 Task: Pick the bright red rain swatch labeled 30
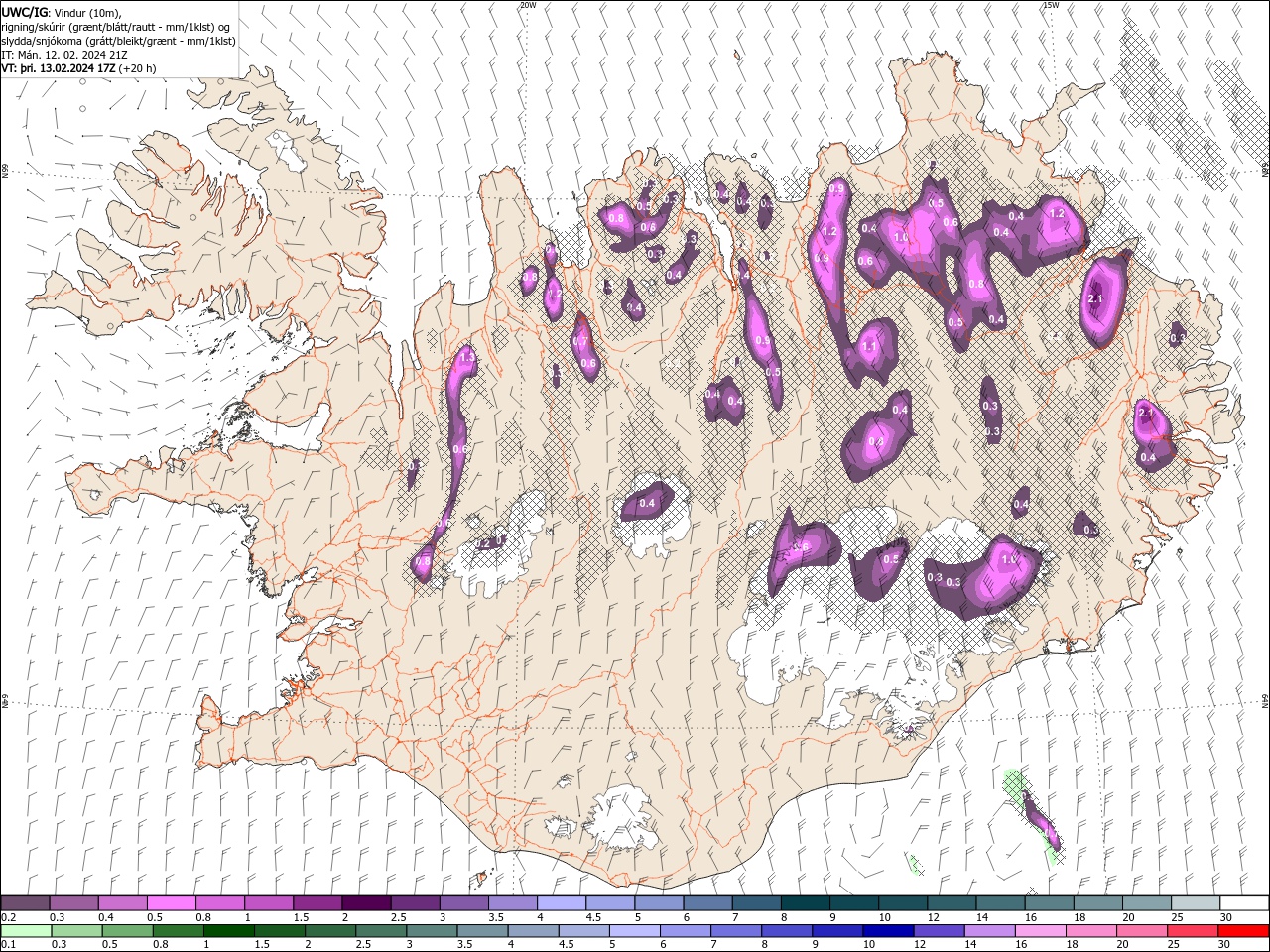coord(1244,931)
